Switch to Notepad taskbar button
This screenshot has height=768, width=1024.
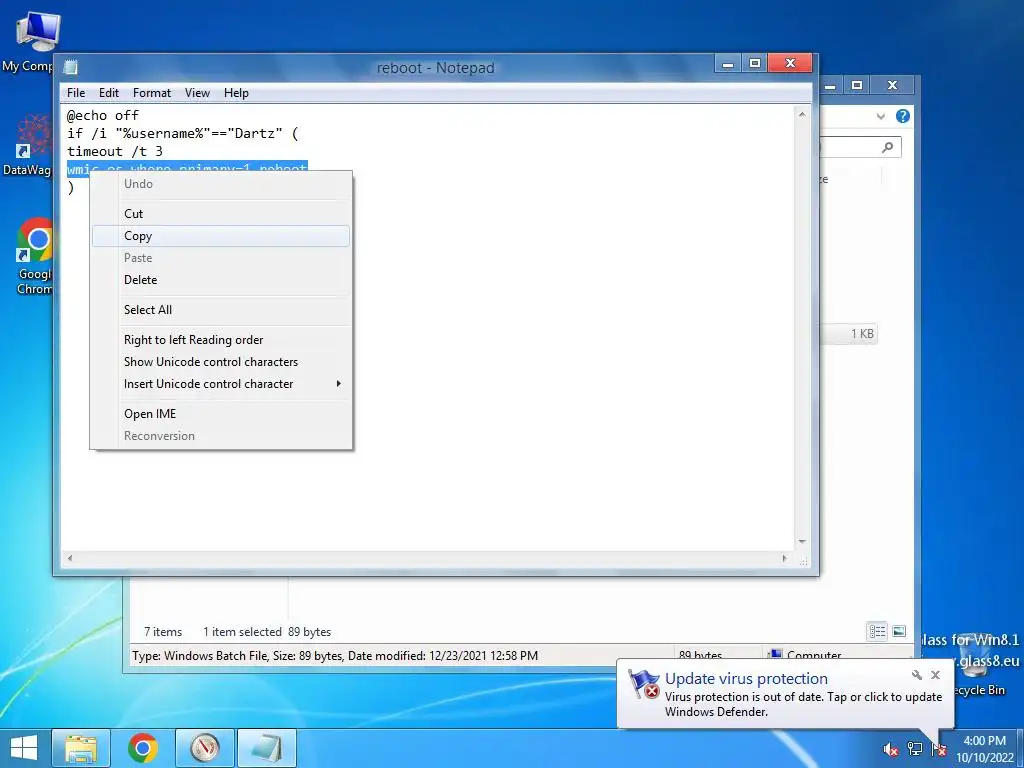(266, 748)
